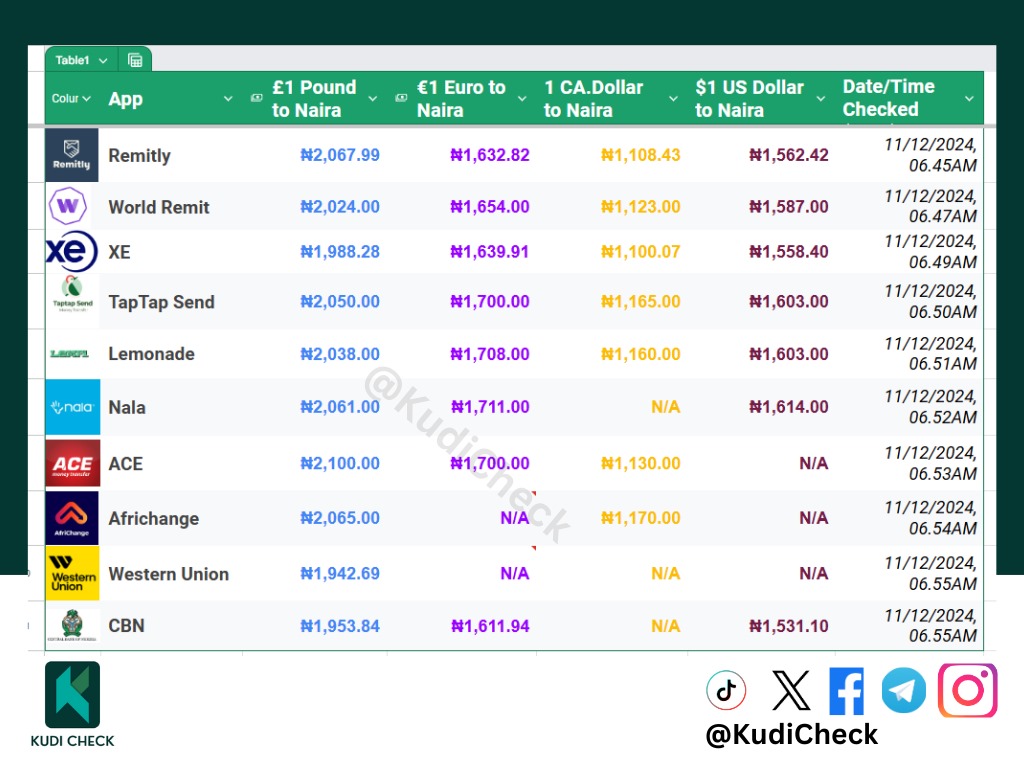Open the Colur column filter dropdown
Screen dimensions: 1024x768
[86, 99]
